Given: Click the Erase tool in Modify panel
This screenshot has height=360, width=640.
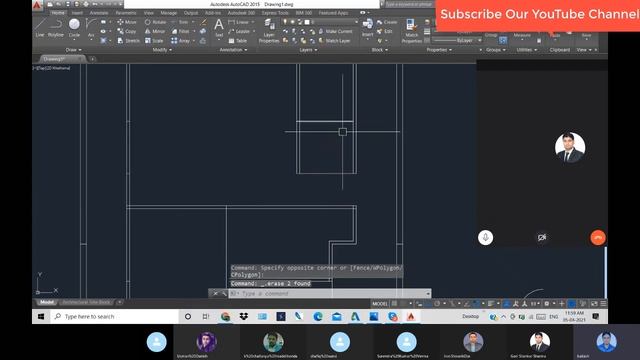Looking at the screenshot, I should point(203,22).
